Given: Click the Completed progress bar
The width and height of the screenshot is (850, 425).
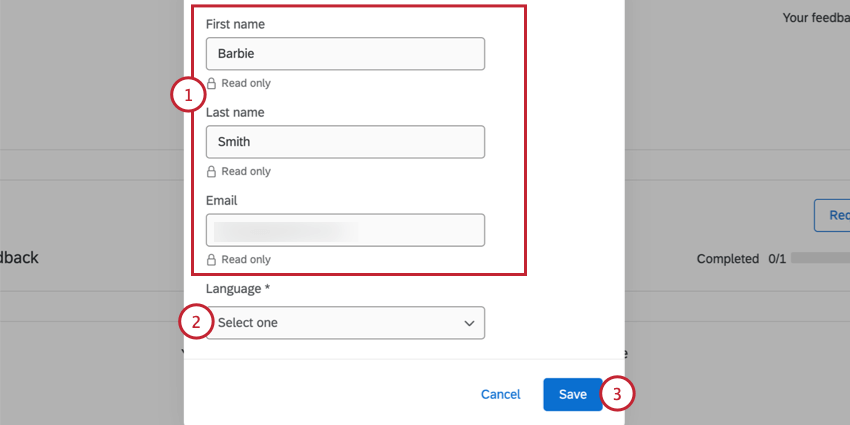Looking at the screenshot, I should tap(822, 259).
